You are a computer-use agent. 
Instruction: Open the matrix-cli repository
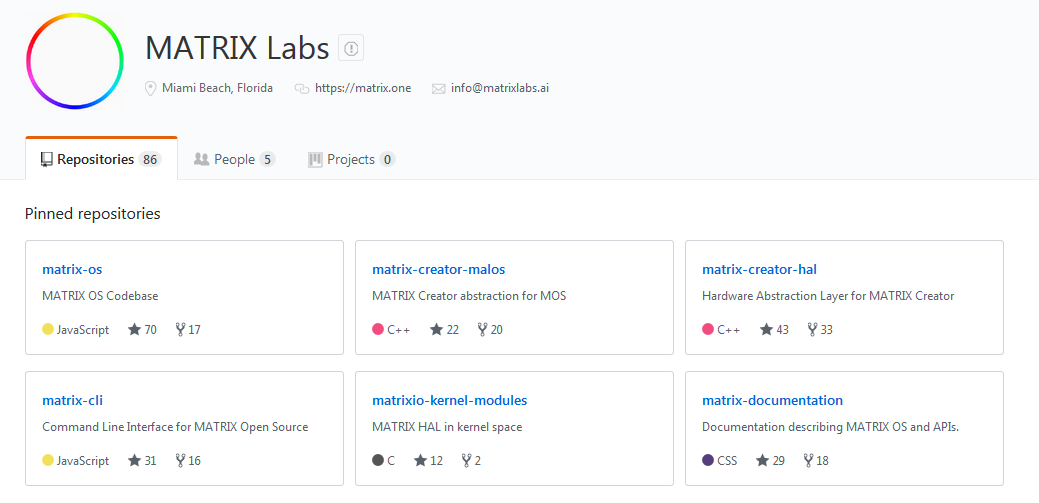[x=72, y=401]
